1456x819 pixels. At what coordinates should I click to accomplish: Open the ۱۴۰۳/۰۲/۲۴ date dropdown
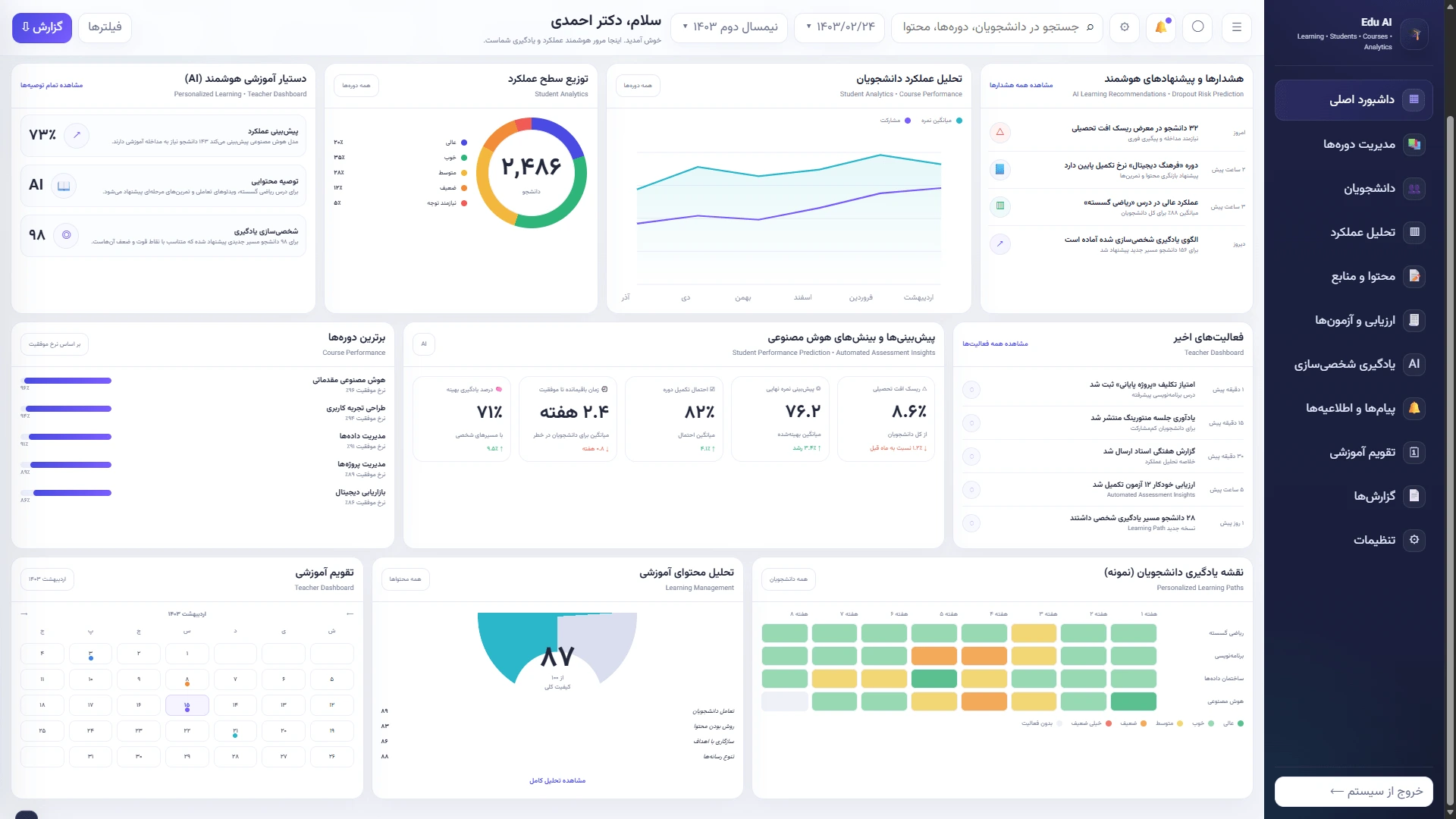tap(840, 27)
